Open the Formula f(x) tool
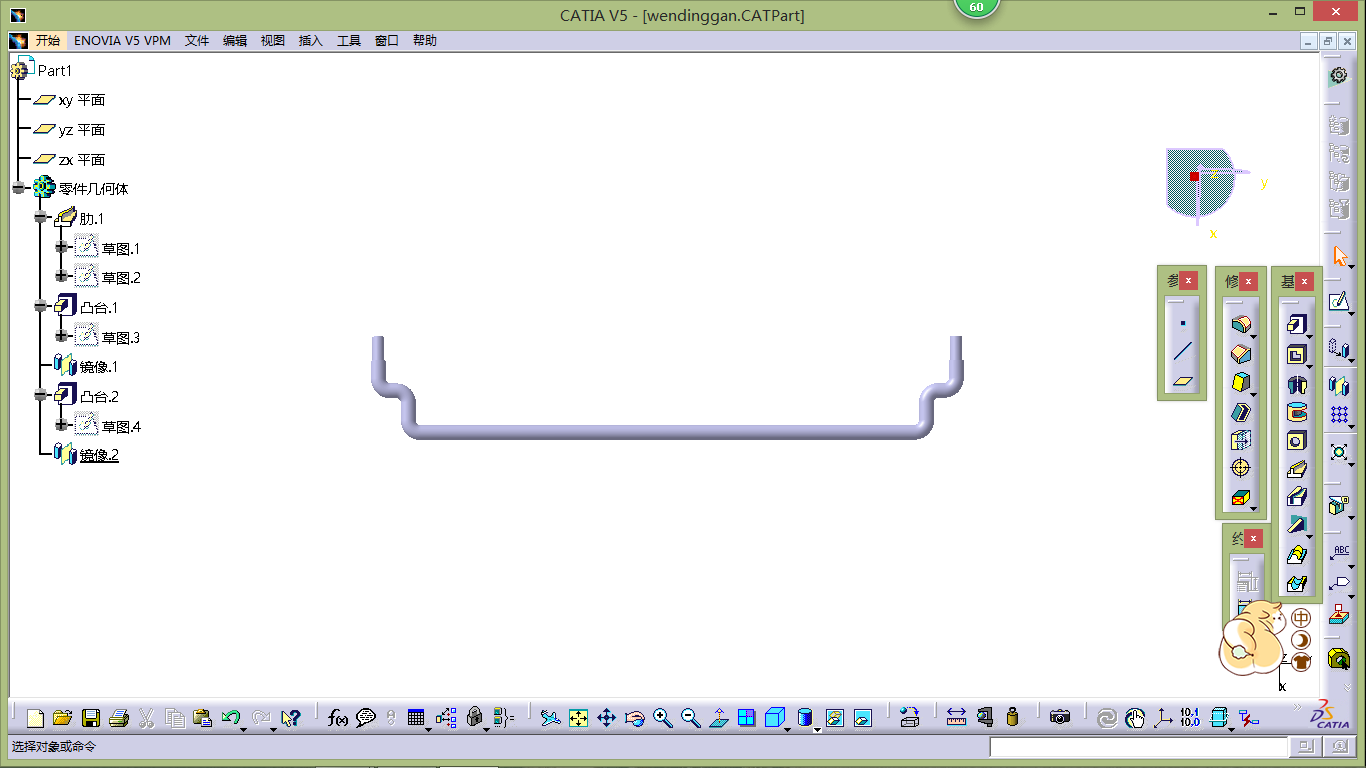This screenshot has width=1366, height=768. click(x=338, y=718)
